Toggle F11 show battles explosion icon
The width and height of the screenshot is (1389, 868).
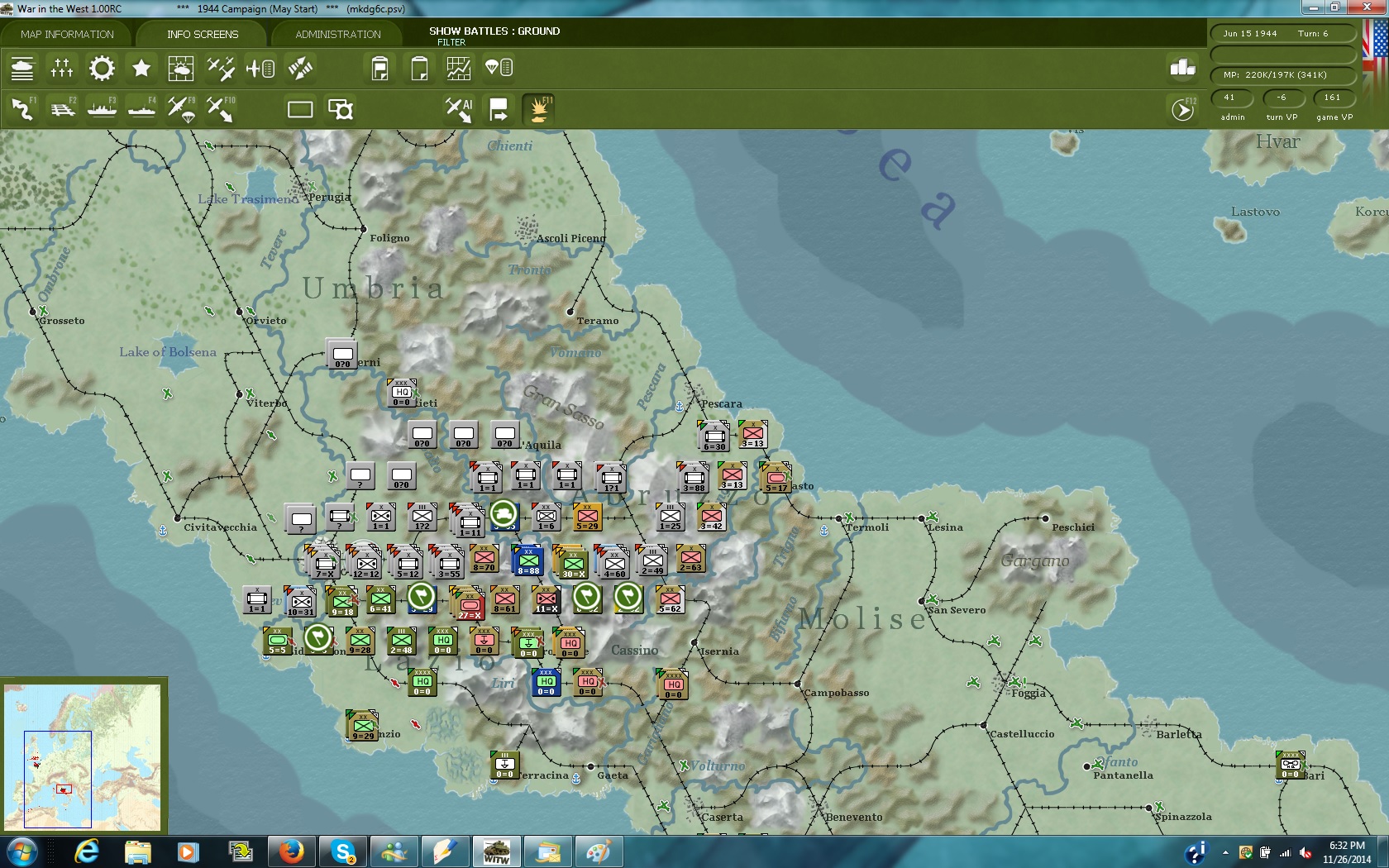click(x=538, y=109)
